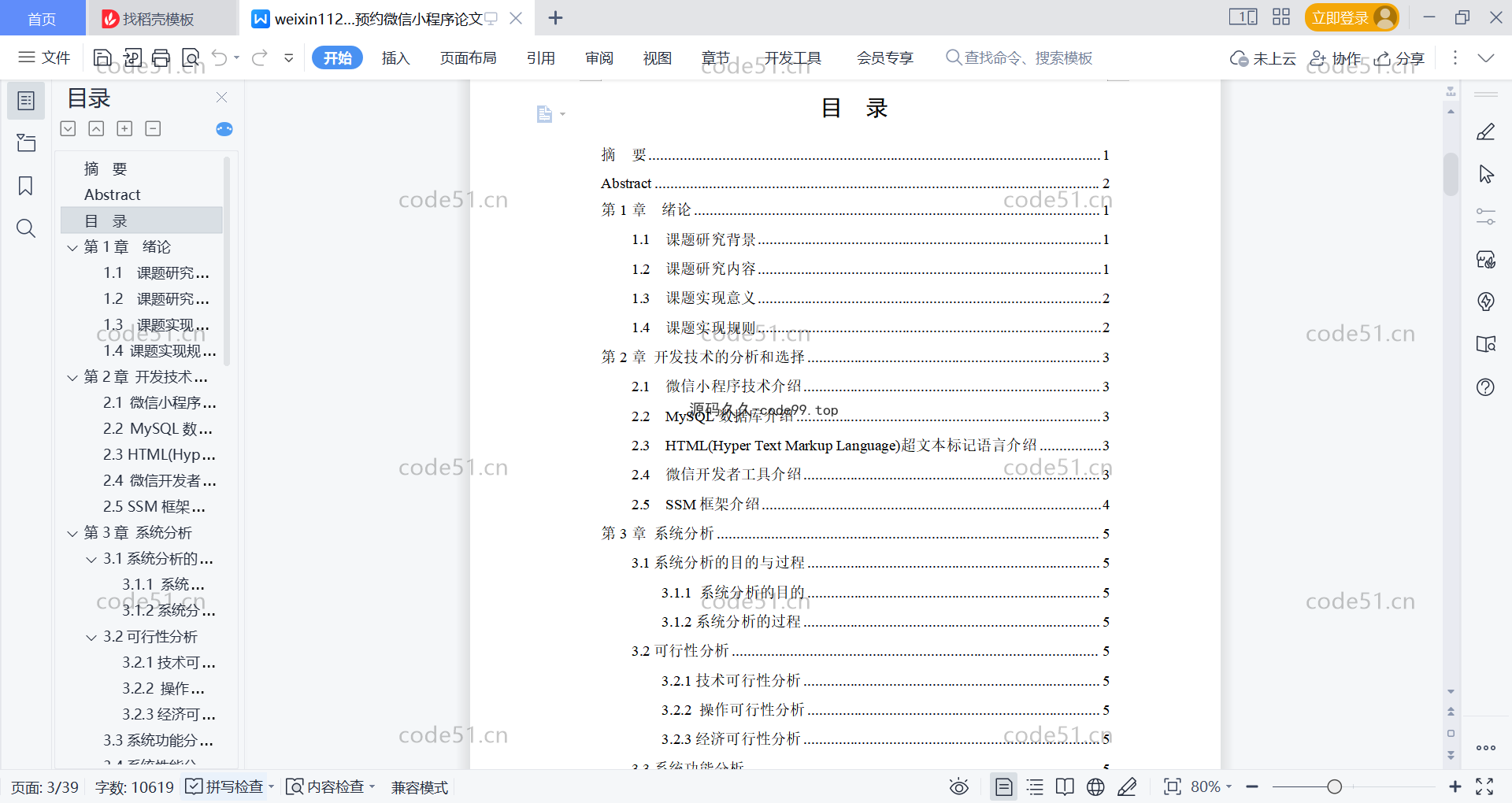
Task: Switch to the 审阅 ribbon tab
Action: point(598,57)
